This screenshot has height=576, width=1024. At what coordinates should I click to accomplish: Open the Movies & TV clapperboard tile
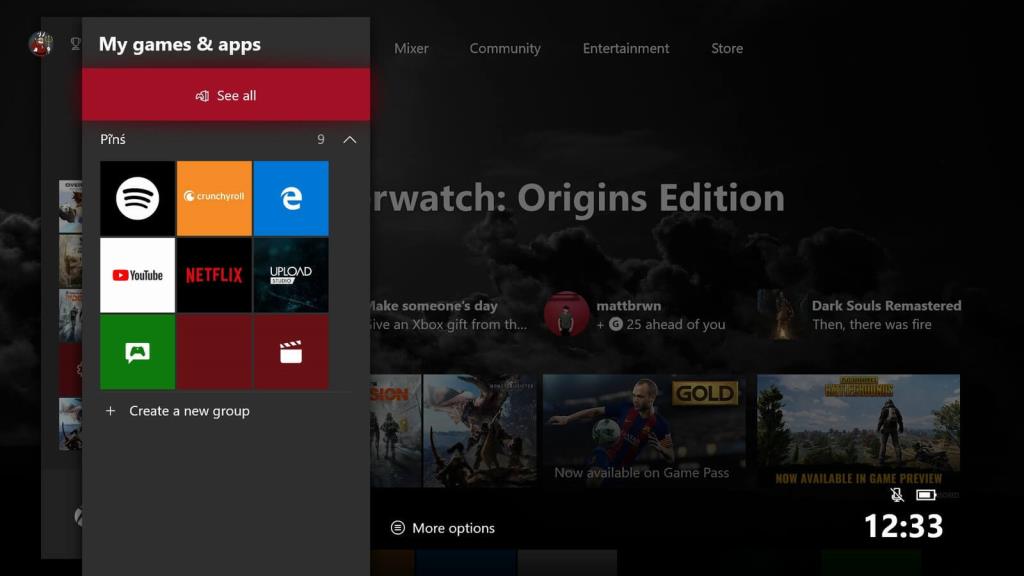click(x=291, y=352)
